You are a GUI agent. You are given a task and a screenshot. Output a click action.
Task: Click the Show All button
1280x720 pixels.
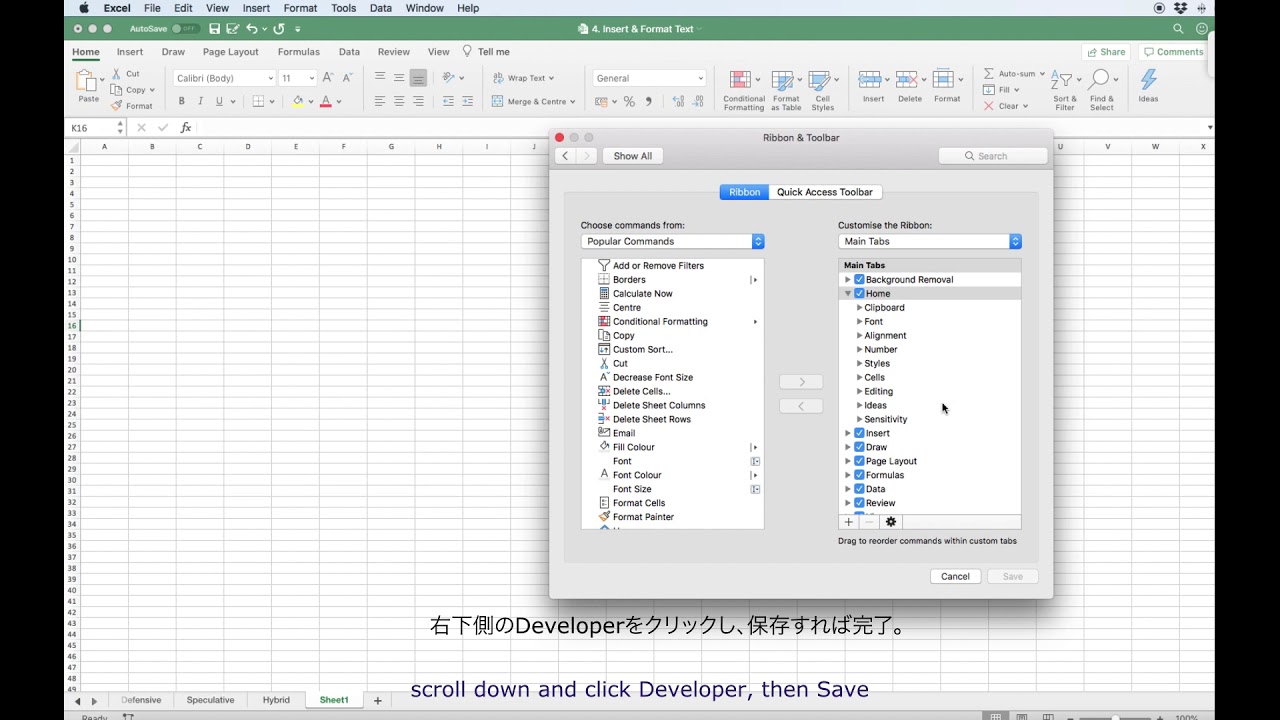(x=633, y=156)
